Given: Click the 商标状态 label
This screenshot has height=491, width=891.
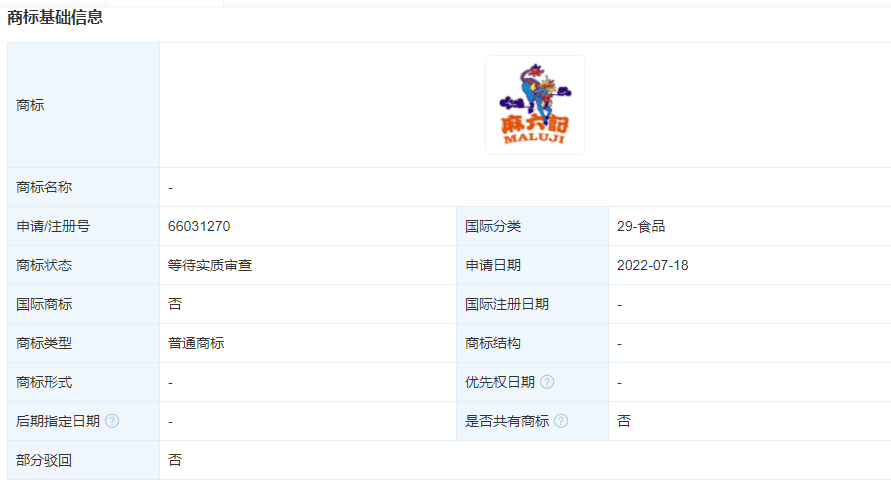Looking at the screenshot, I should (x=44, y=265).
